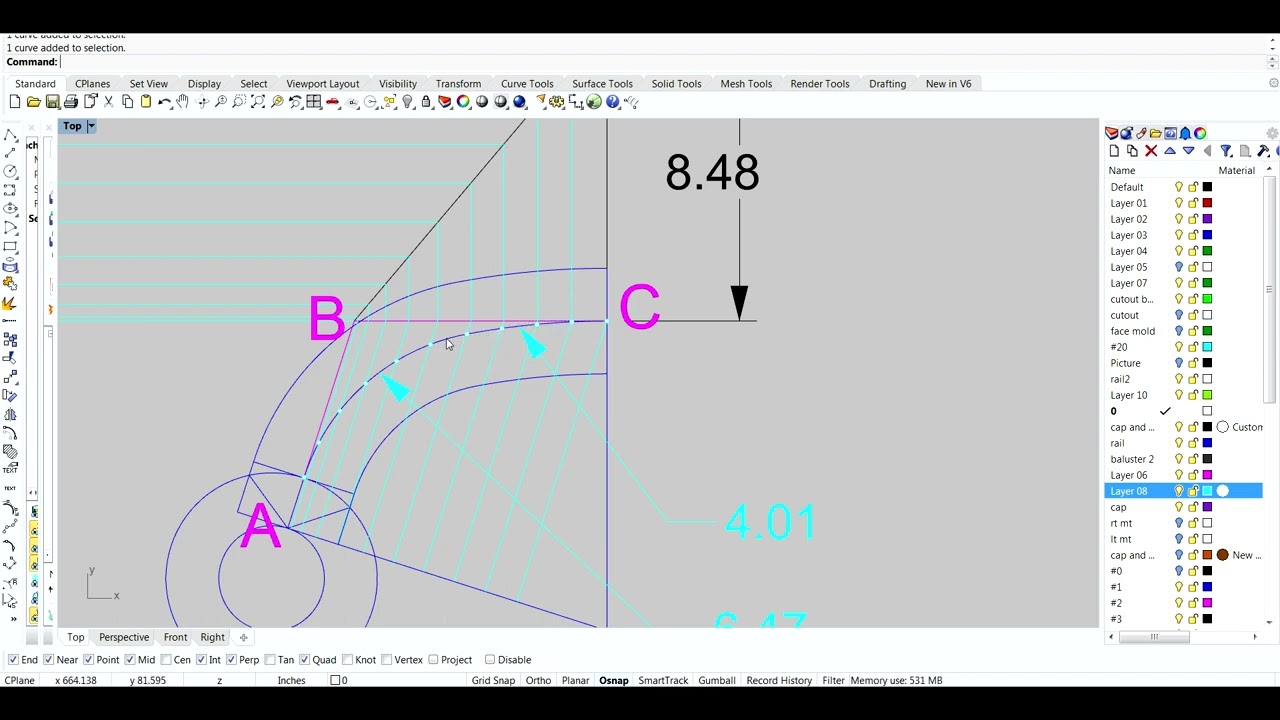1280x720 pixels.
Task: Click the light bulb Hide objects icon
Action: pyautogui.click(x=407, y=102)
